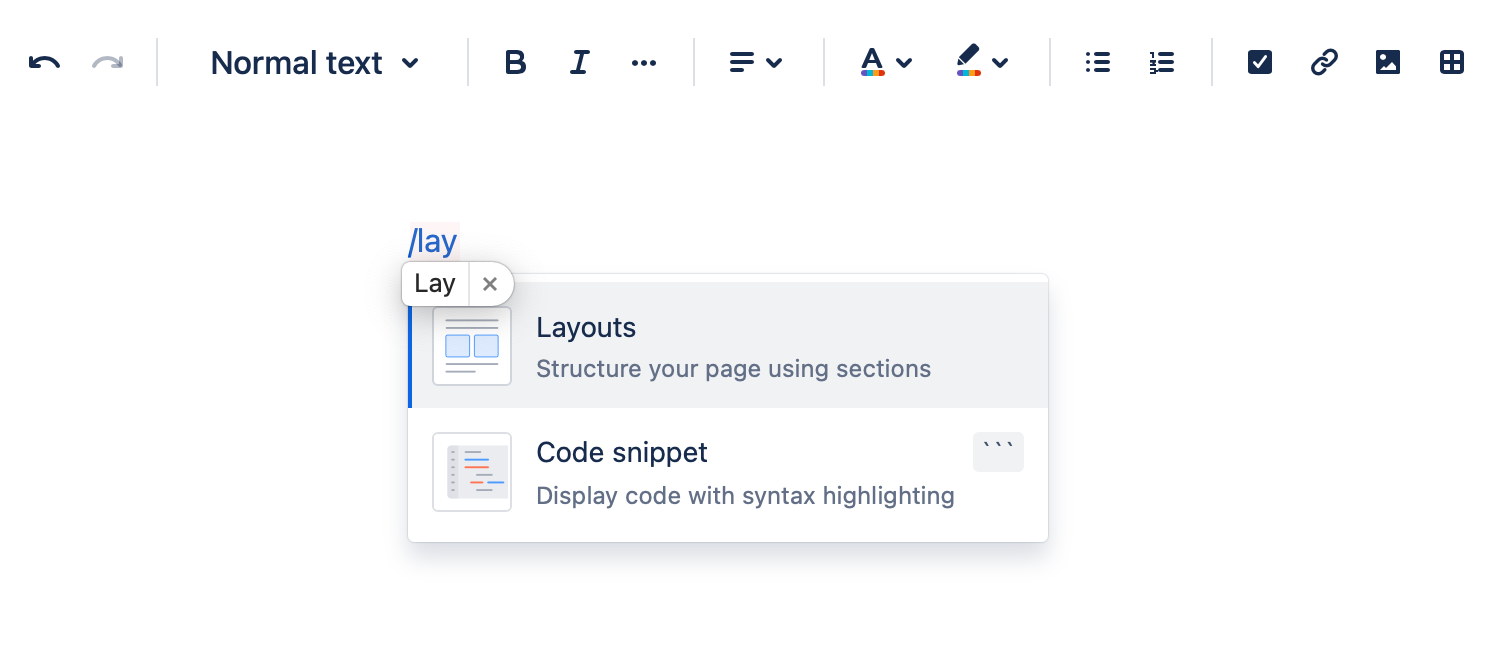Insert a numbered list
Image resolution: width=1492 pixels, height=656 pixels.
1161,63
